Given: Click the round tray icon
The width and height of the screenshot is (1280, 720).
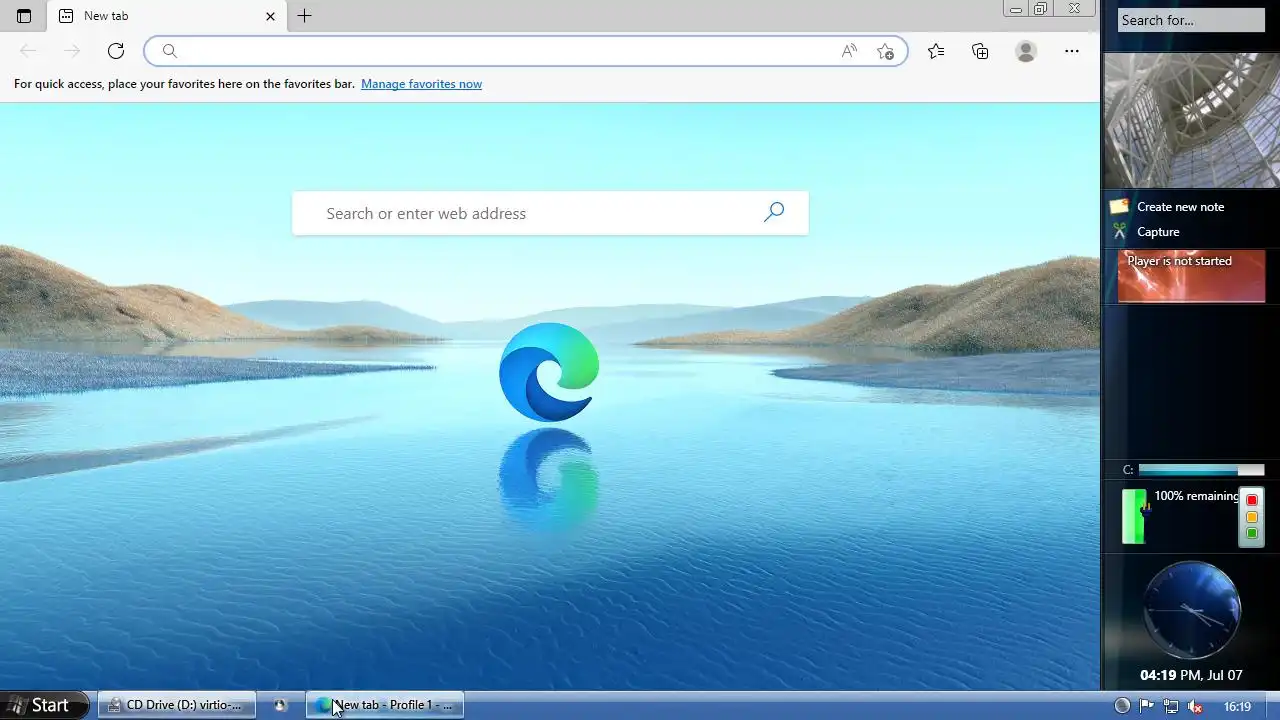Looking at the screenshot, I should pyautogui.click(x=1122, y=706).
